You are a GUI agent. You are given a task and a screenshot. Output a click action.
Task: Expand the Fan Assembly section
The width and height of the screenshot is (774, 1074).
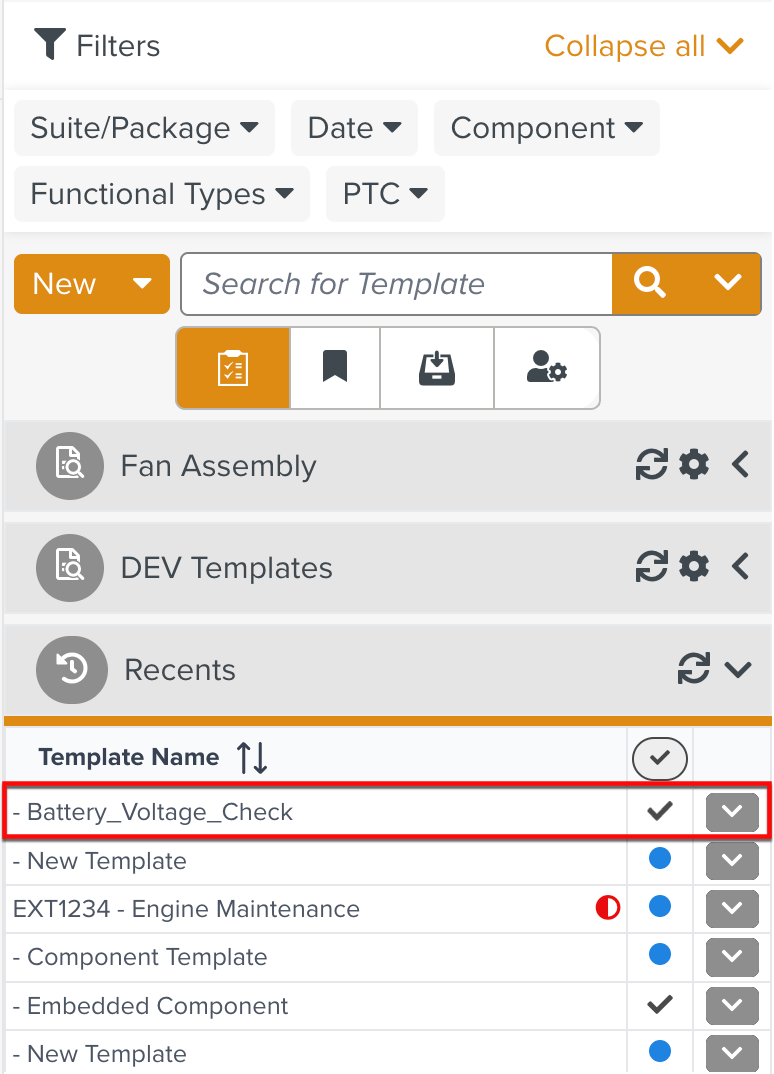point(740,465)
